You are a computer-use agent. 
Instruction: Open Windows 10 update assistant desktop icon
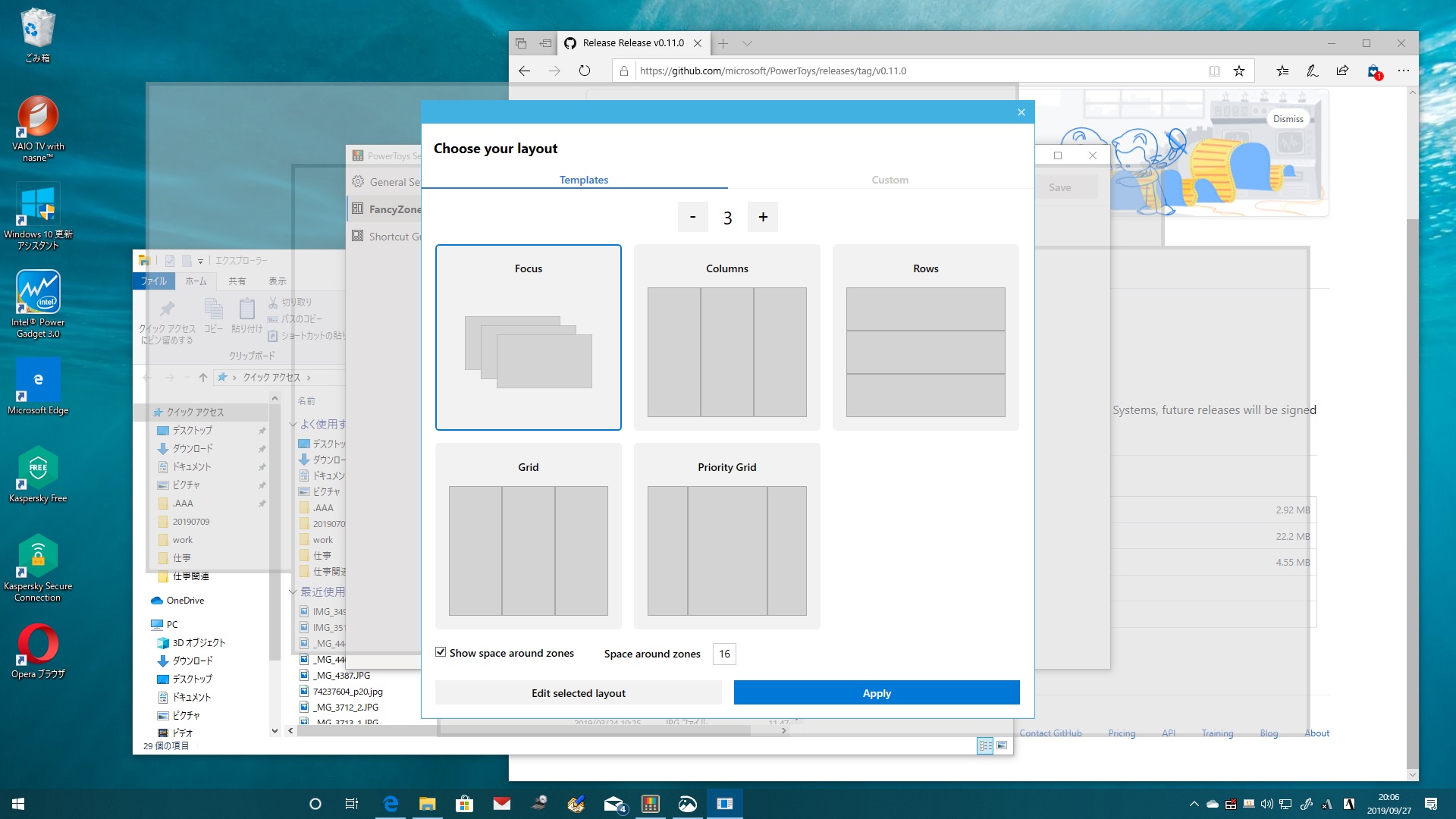(37, 216)
